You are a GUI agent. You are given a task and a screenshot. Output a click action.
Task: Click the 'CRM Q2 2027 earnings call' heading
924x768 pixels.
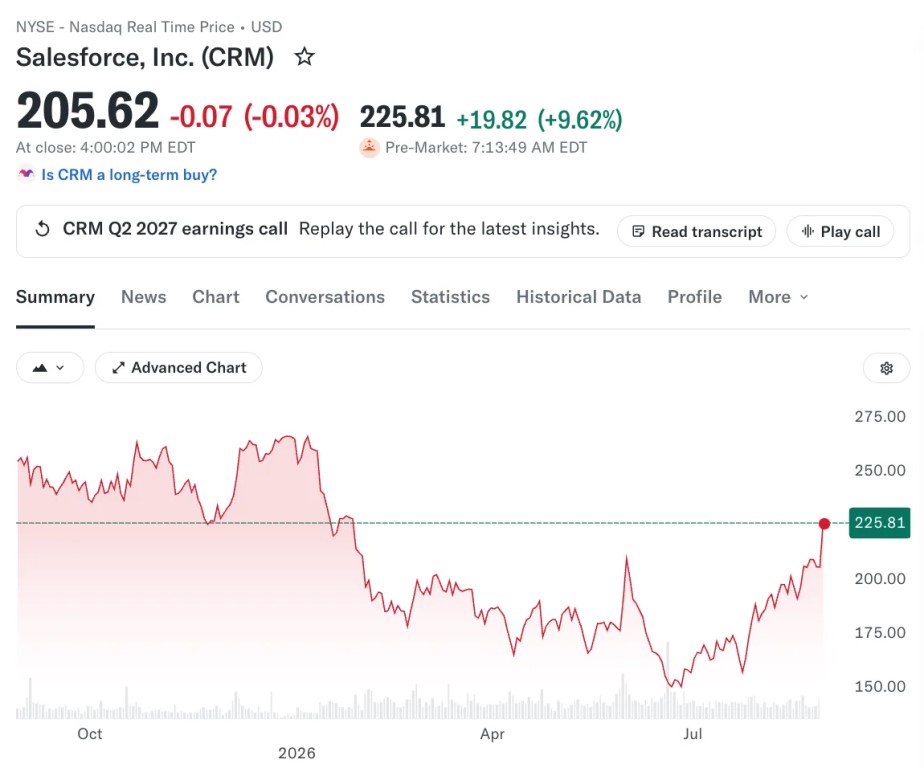pyautogui.click(x=175, y=229)
